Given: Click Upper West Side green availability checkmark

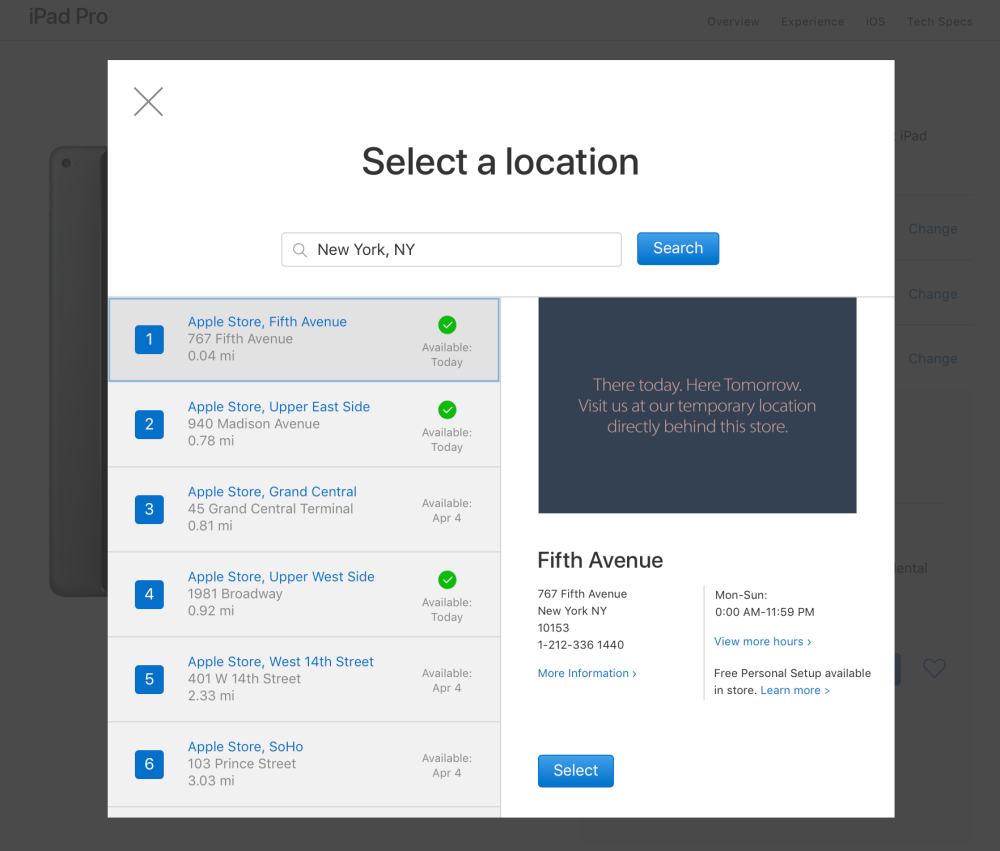Looking at the screenshot, I should tap(447, 579).
